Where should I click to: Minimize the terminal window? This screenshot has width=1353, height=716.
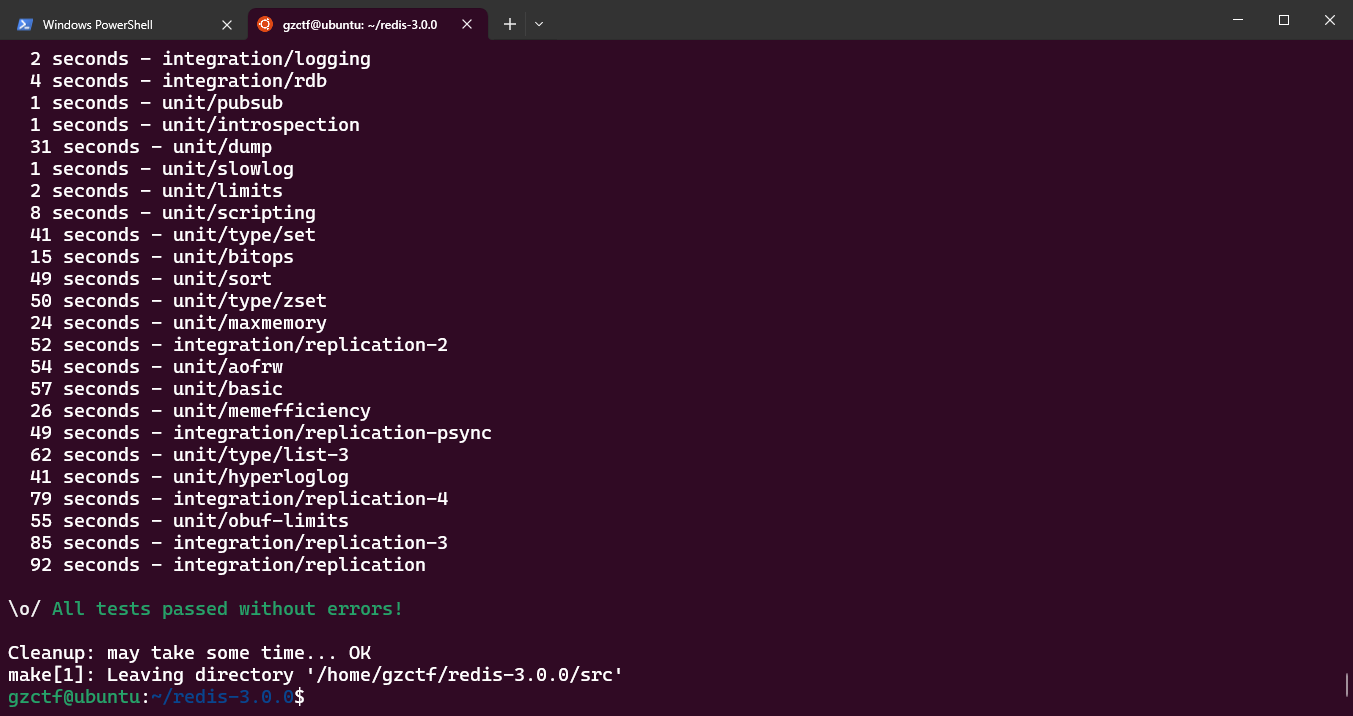[1238, 20]
